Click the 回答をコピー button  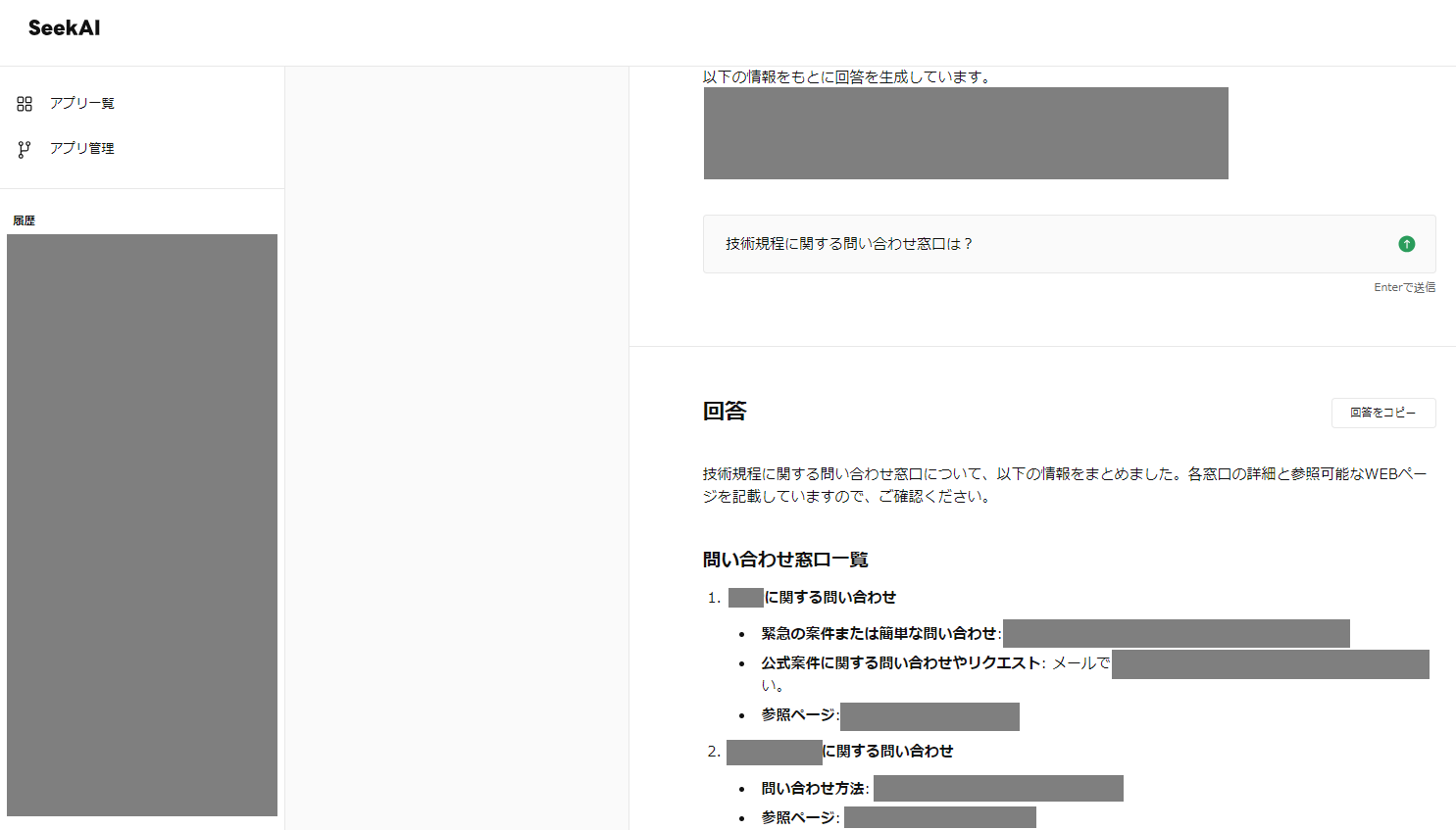click(1382, 413)
